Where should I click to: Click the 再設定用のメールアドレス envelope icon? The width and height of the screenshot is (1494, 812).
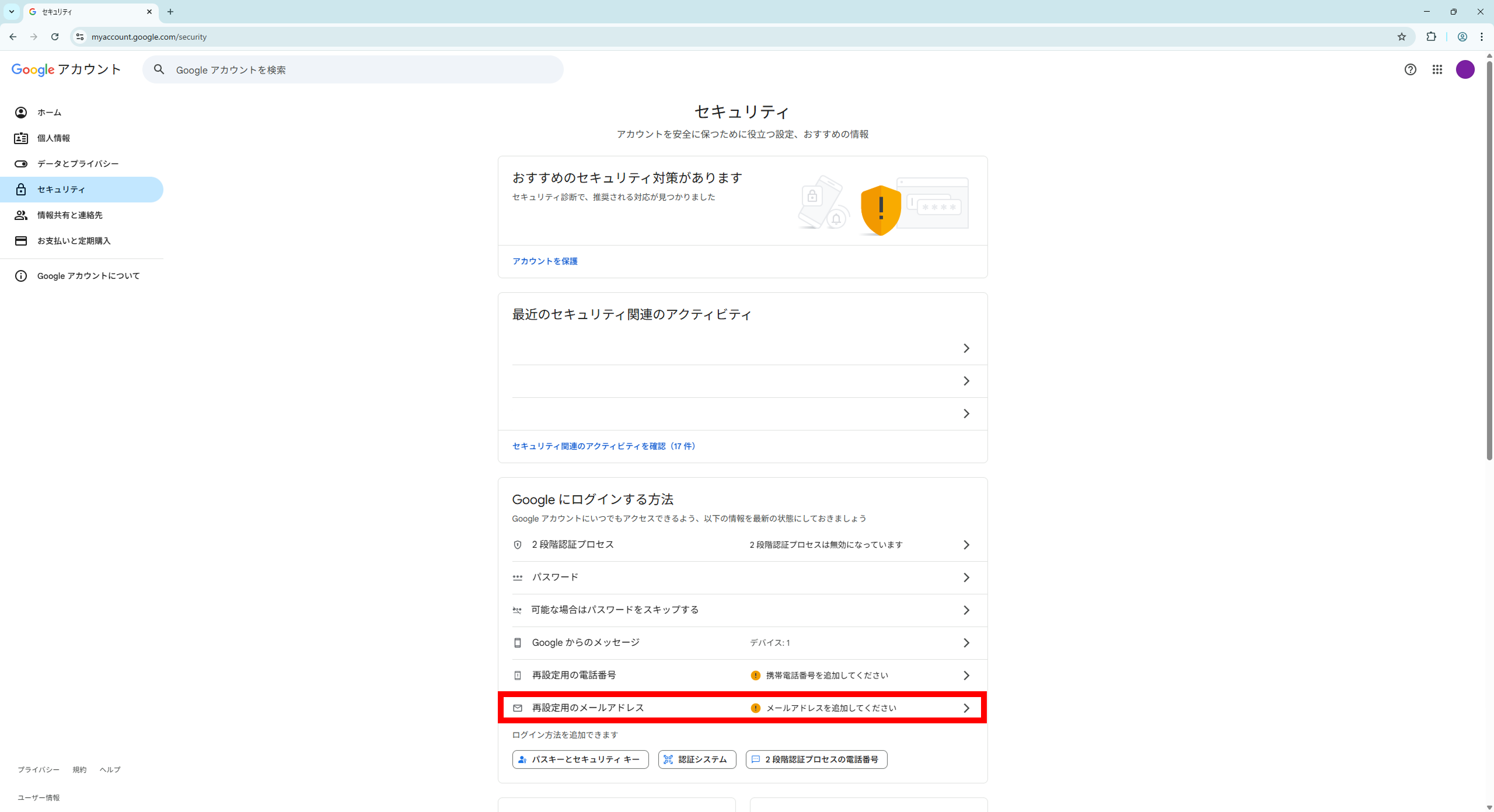click(517, 708)
